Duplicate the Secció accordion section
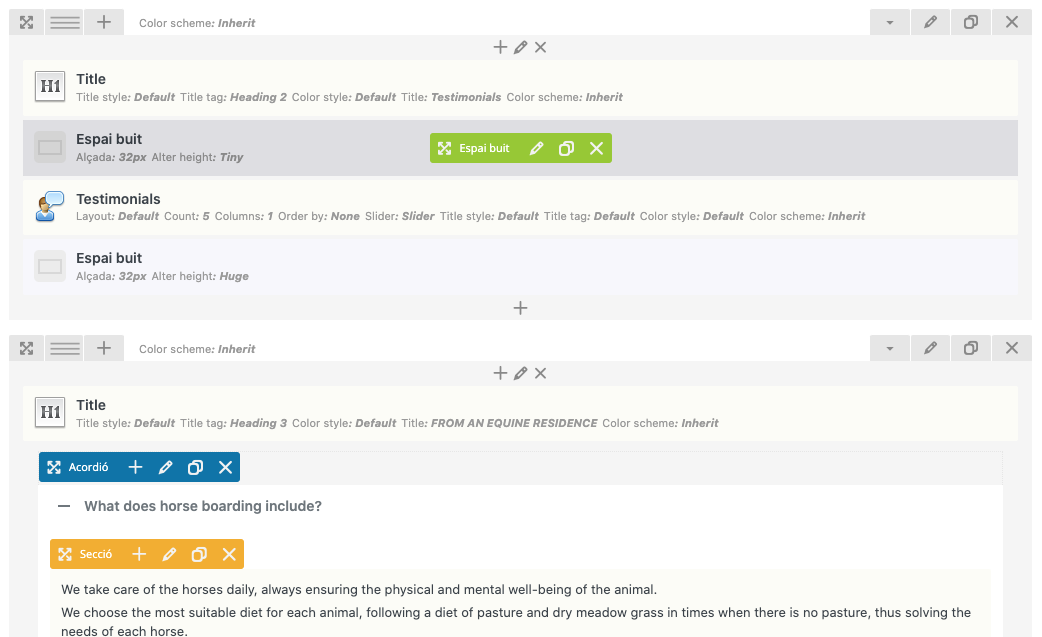This screenshot has width=1042, height=637. (x=199, y=554)
